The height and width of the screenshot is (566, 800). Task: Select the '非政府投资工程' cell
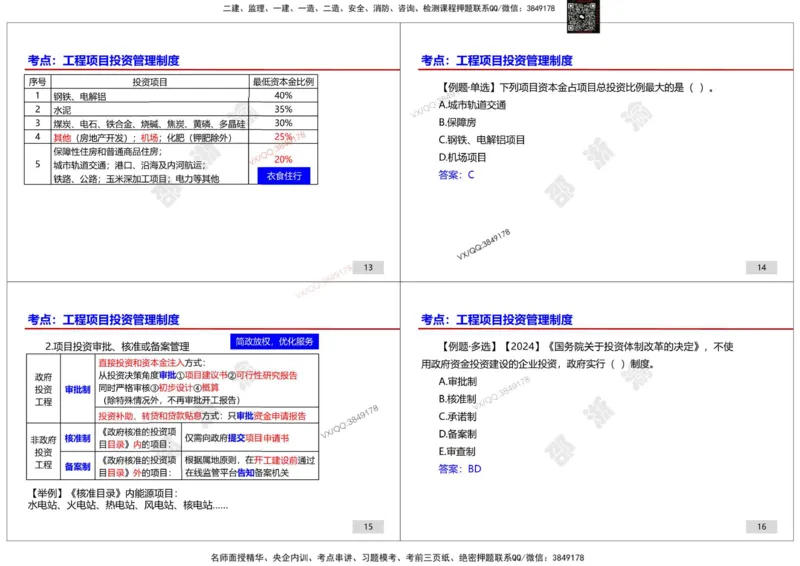(43, 452)
